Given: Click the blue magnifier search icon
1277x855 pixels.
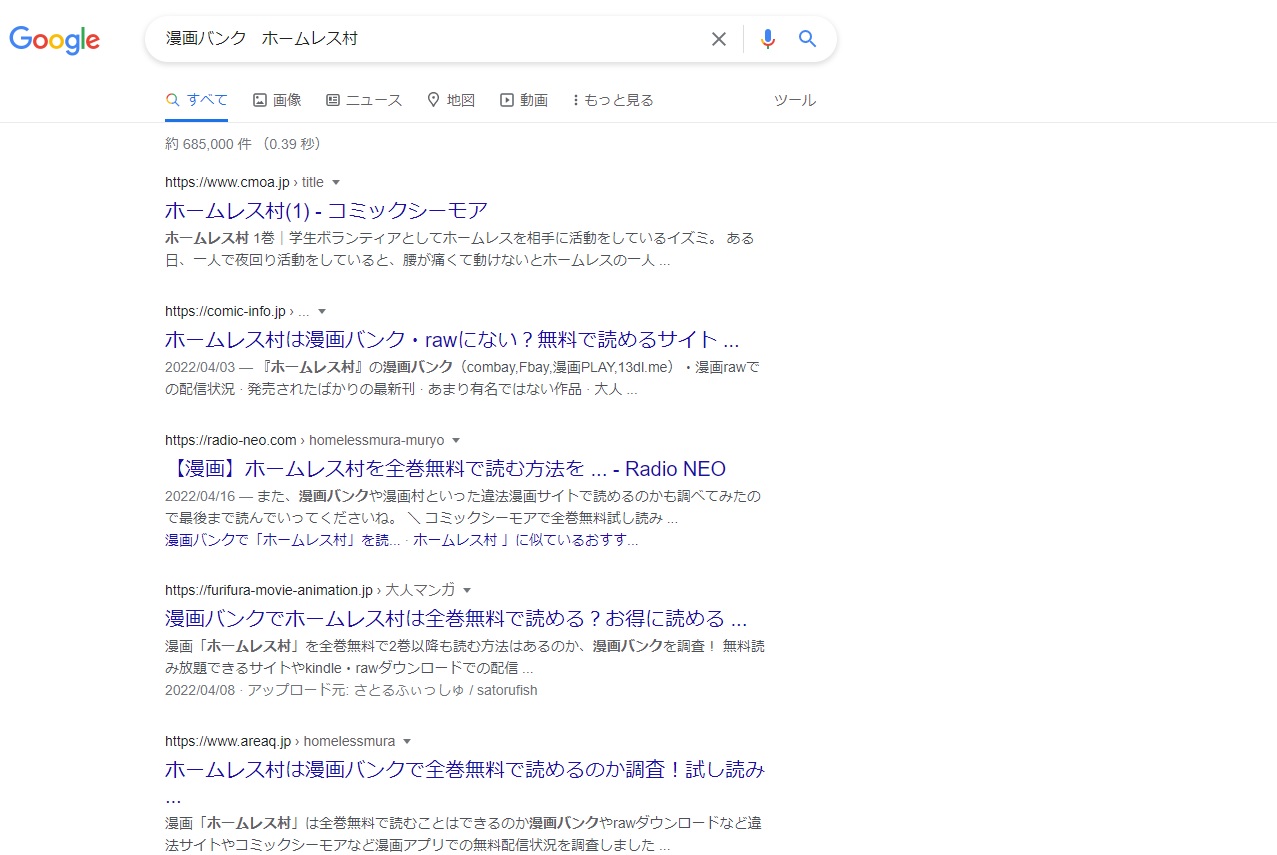Looking at the screenshot, I should tap(807, 39).
